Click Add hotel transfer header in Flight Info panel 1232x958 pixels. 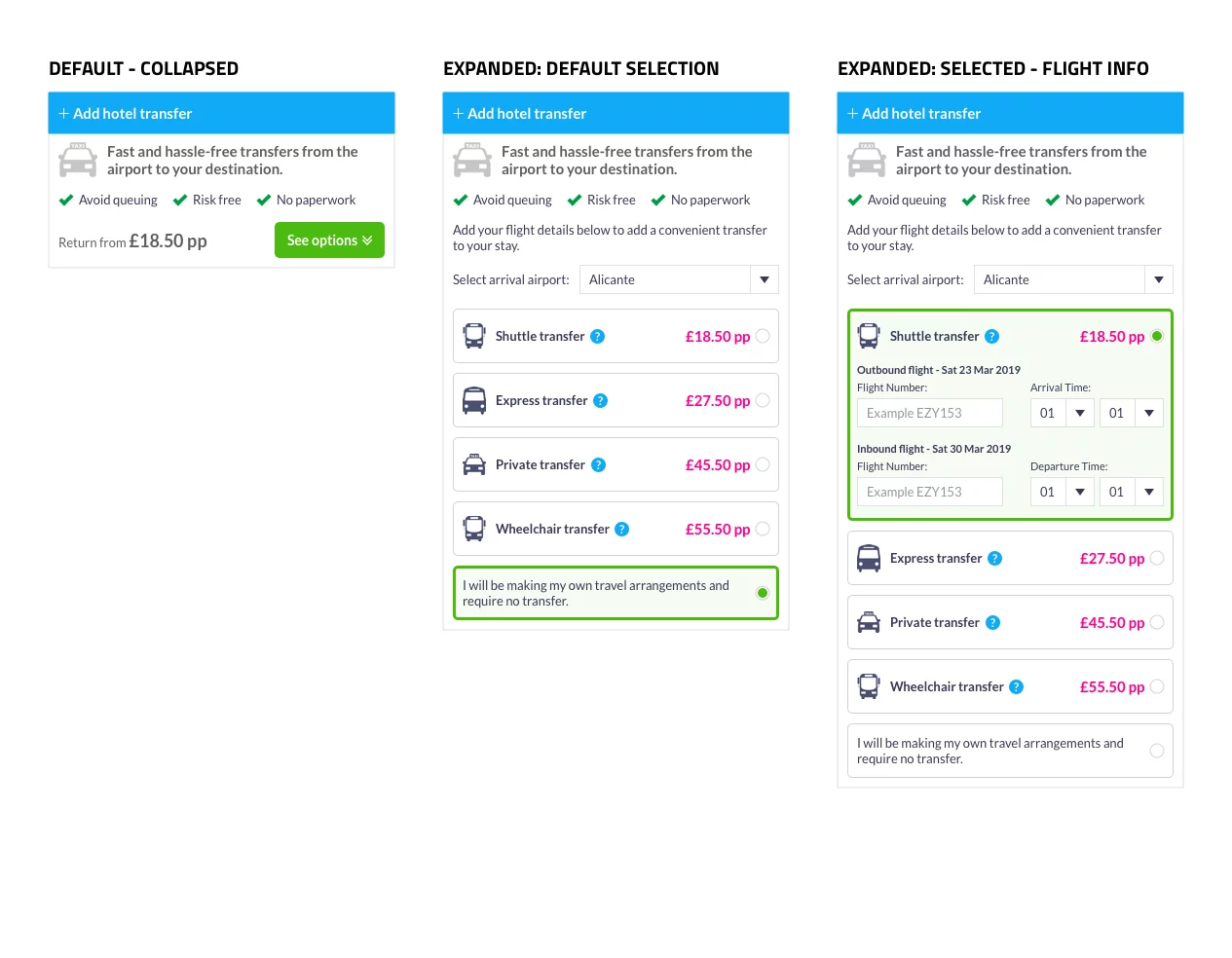1010,114
